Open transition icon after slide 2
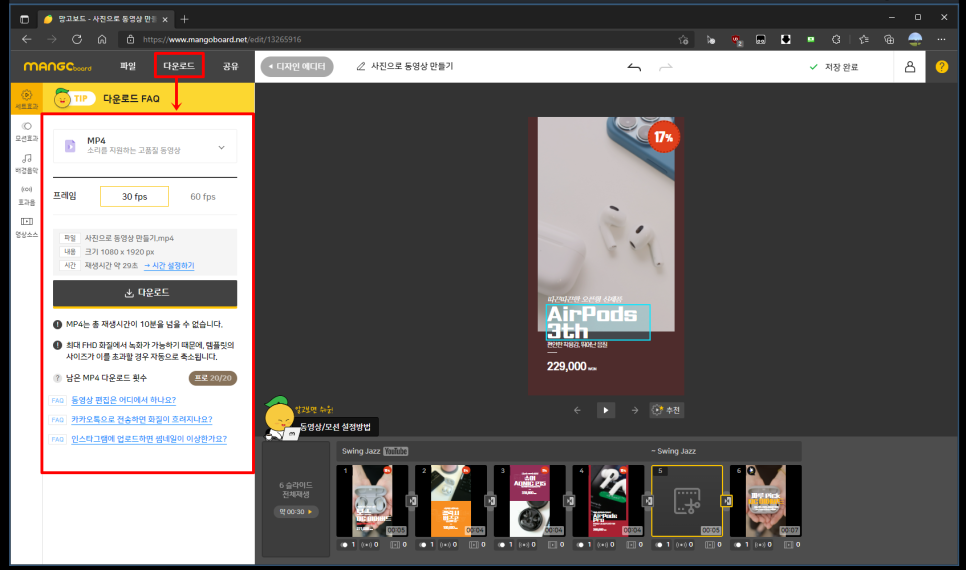 [x=491, y=500]
